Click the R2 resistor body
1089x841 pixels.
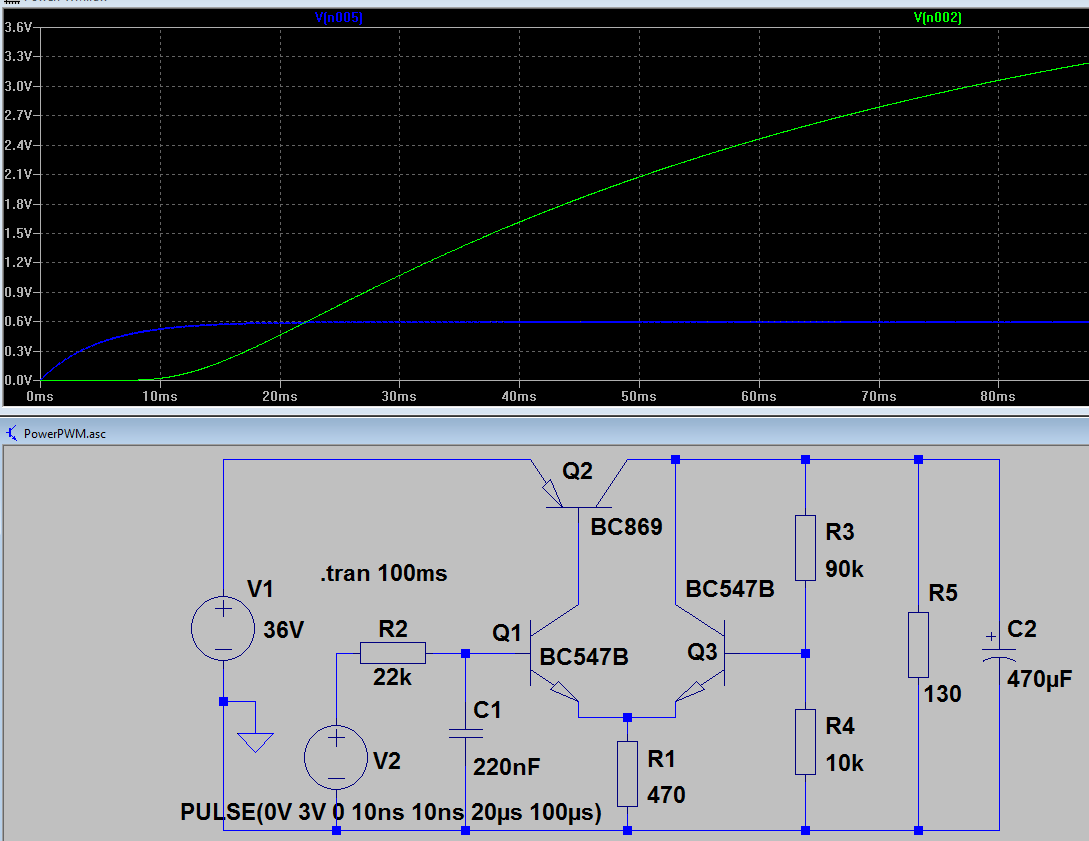393,653
